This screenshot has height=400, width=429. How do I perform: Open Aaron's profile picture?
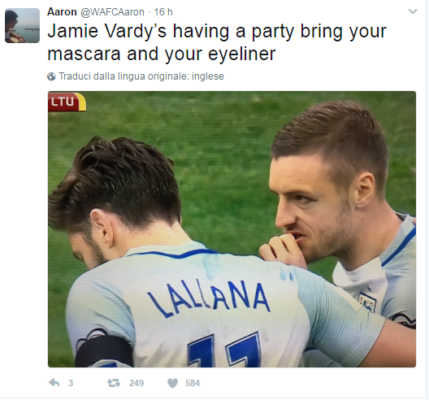click(x=22, y=25)
